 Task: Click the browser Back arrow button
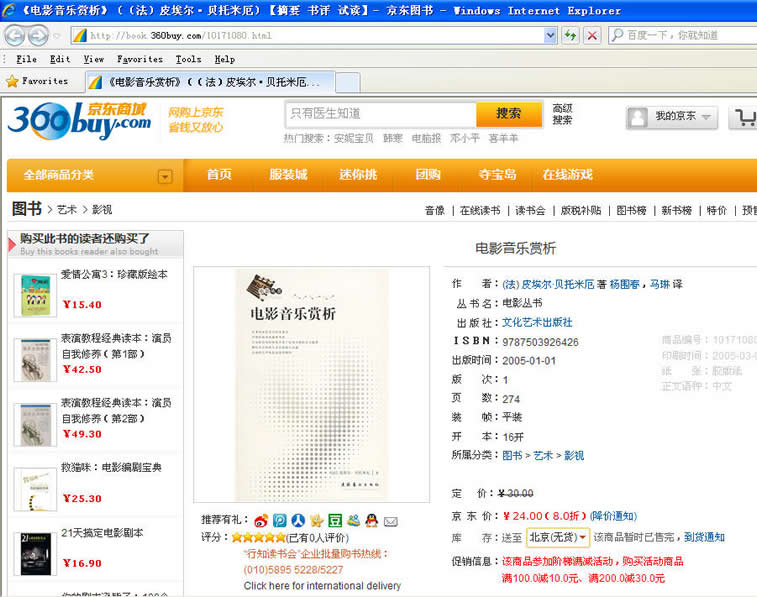coord(15,35)
